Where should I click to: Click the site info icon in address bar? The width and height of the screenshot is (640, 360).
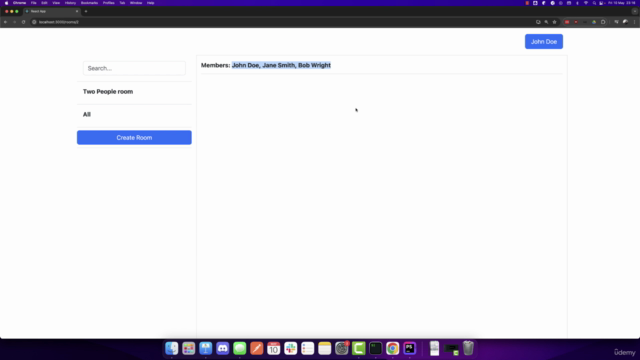coord(34,22)
